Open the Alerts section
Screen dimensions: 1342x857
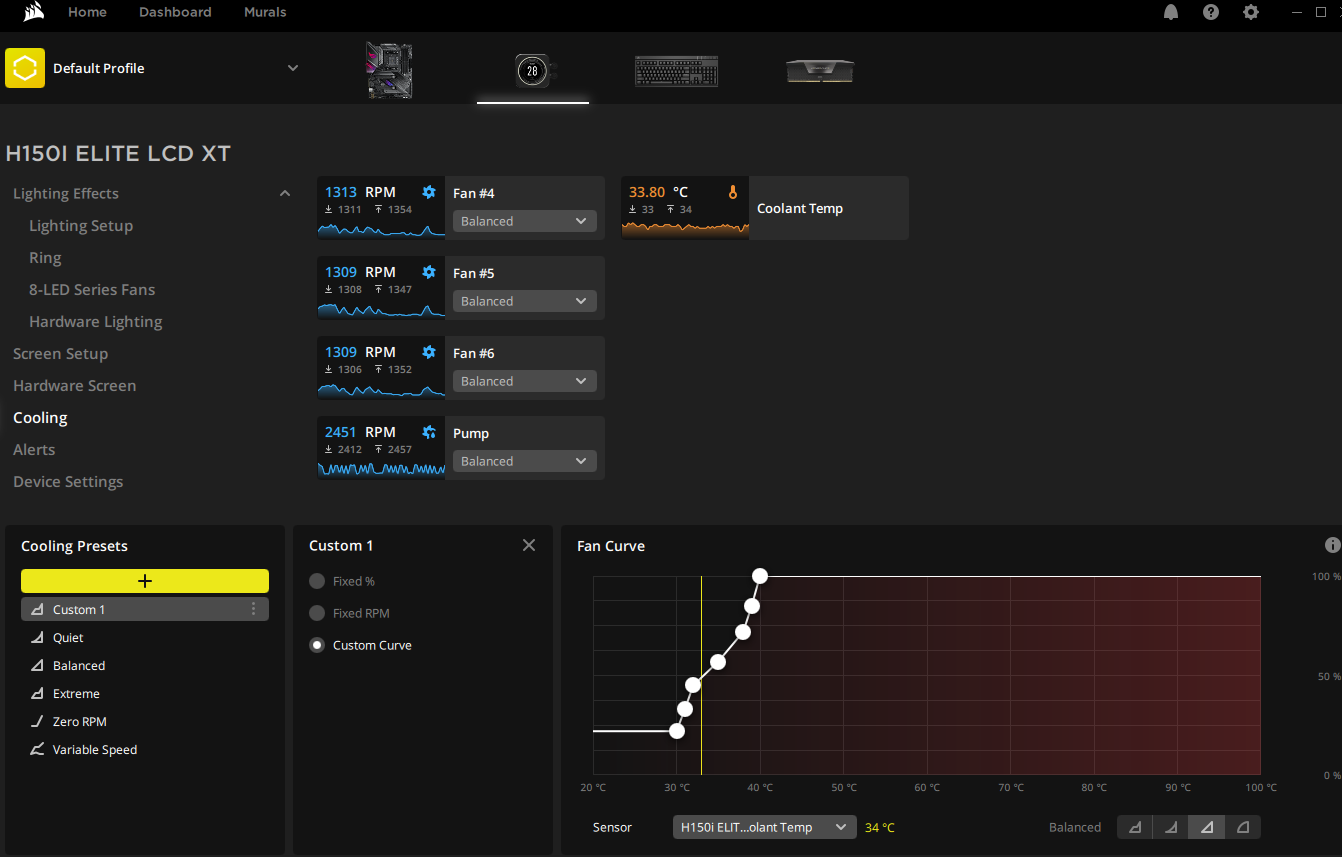(x=34, y=449)
